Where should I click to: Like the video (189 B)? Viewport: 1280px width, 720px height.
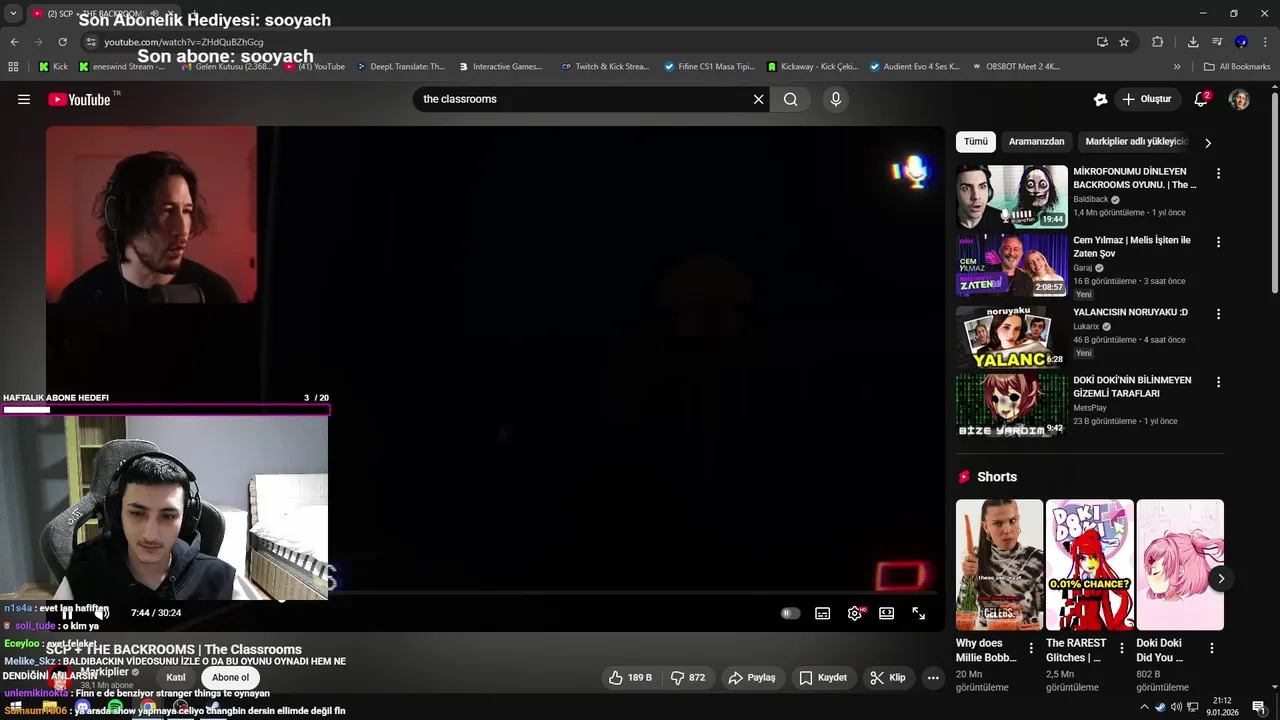click(x=631, y=677)
